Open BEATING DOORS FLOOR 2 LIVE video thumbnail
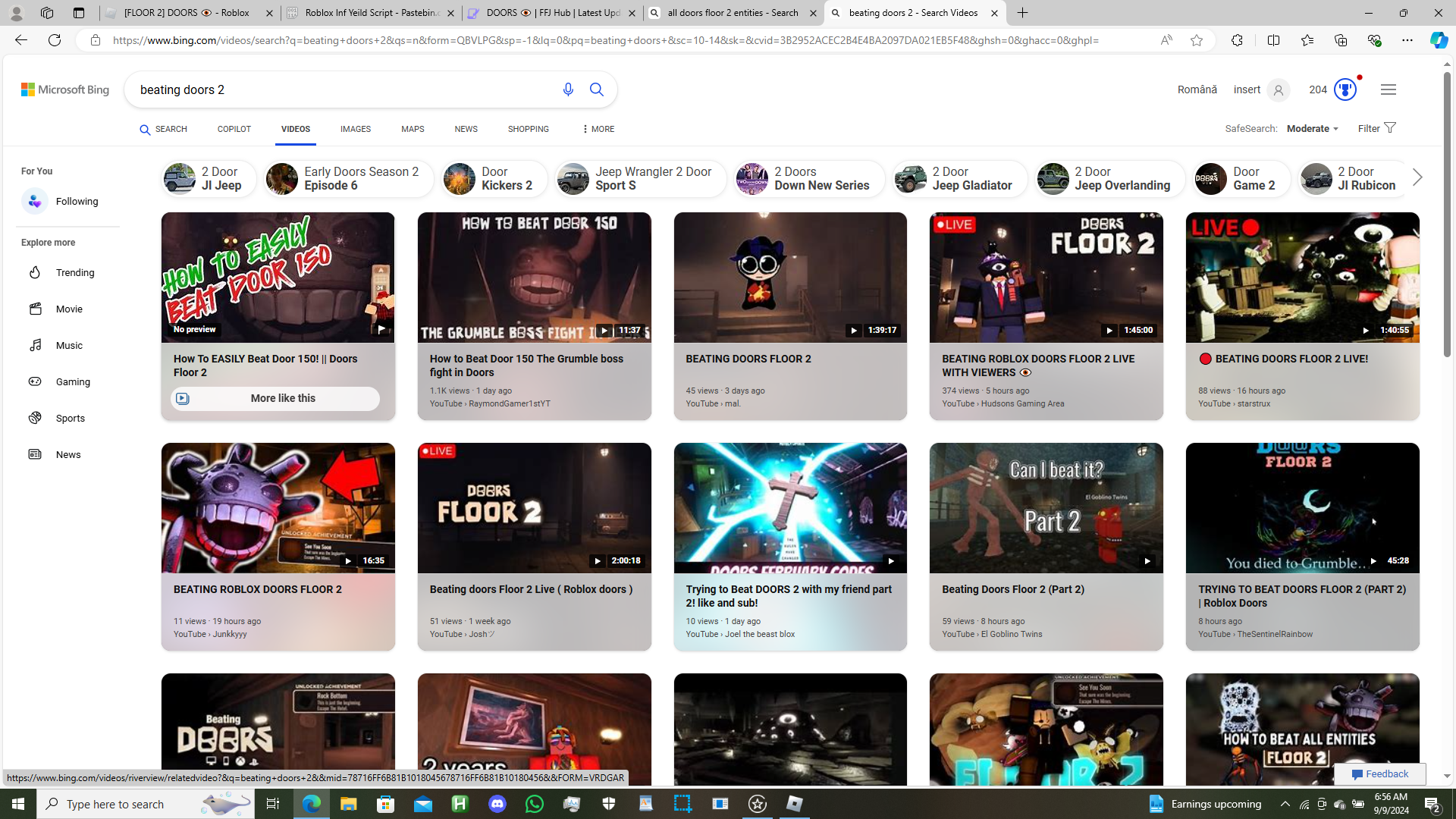This screenshot has height=819, width=1456. coord(1301,278)
